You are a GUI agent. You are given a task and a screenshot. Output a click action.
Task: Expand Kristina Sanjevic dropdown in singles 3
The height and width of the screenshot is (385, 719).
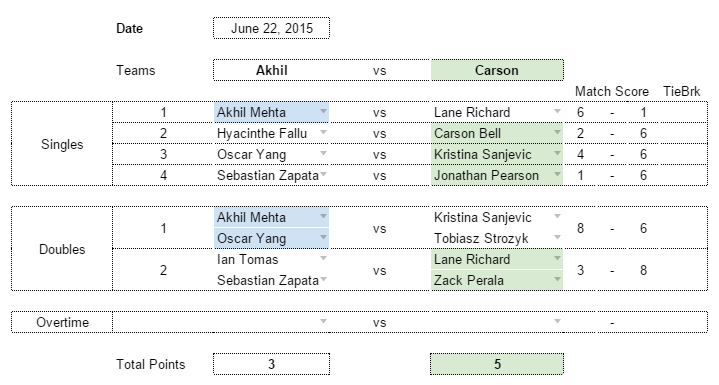point(557,154)
